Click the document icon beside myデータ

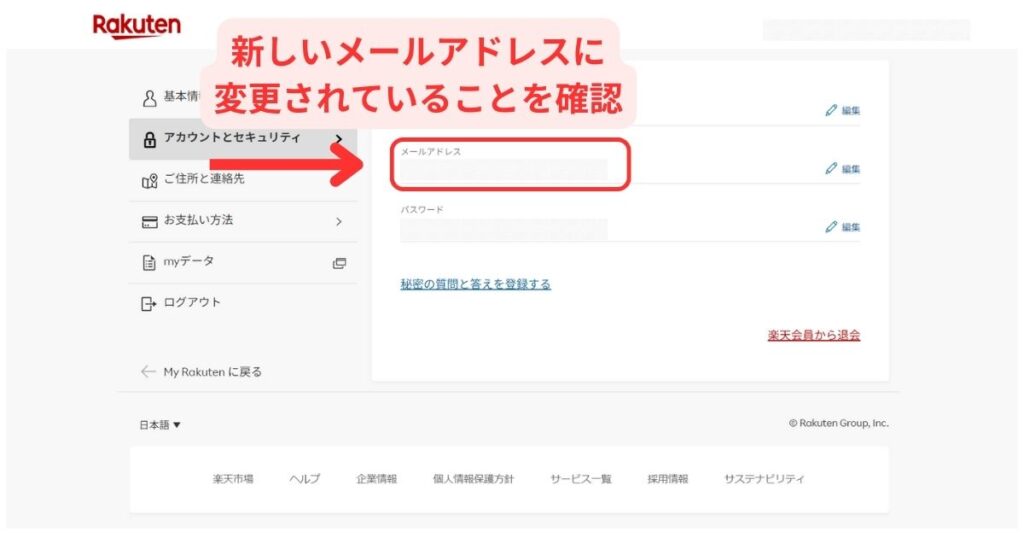[x=149, y=262]
